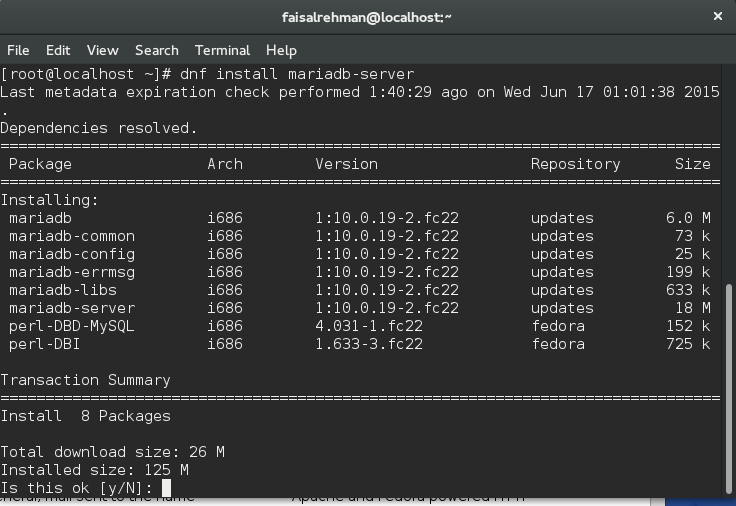Click the 'mariadb-config' package name
The width and height of the screenshot is (736, 506).
pyautogui.click(x=72, y=254)
